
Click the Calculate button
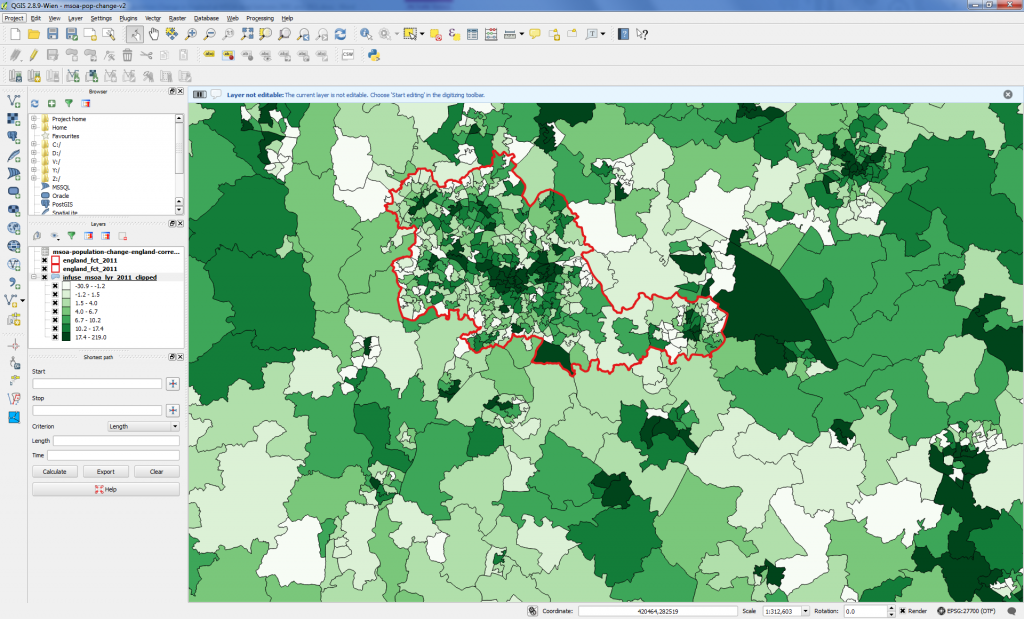pyautogui.click(x=55, y=471)
